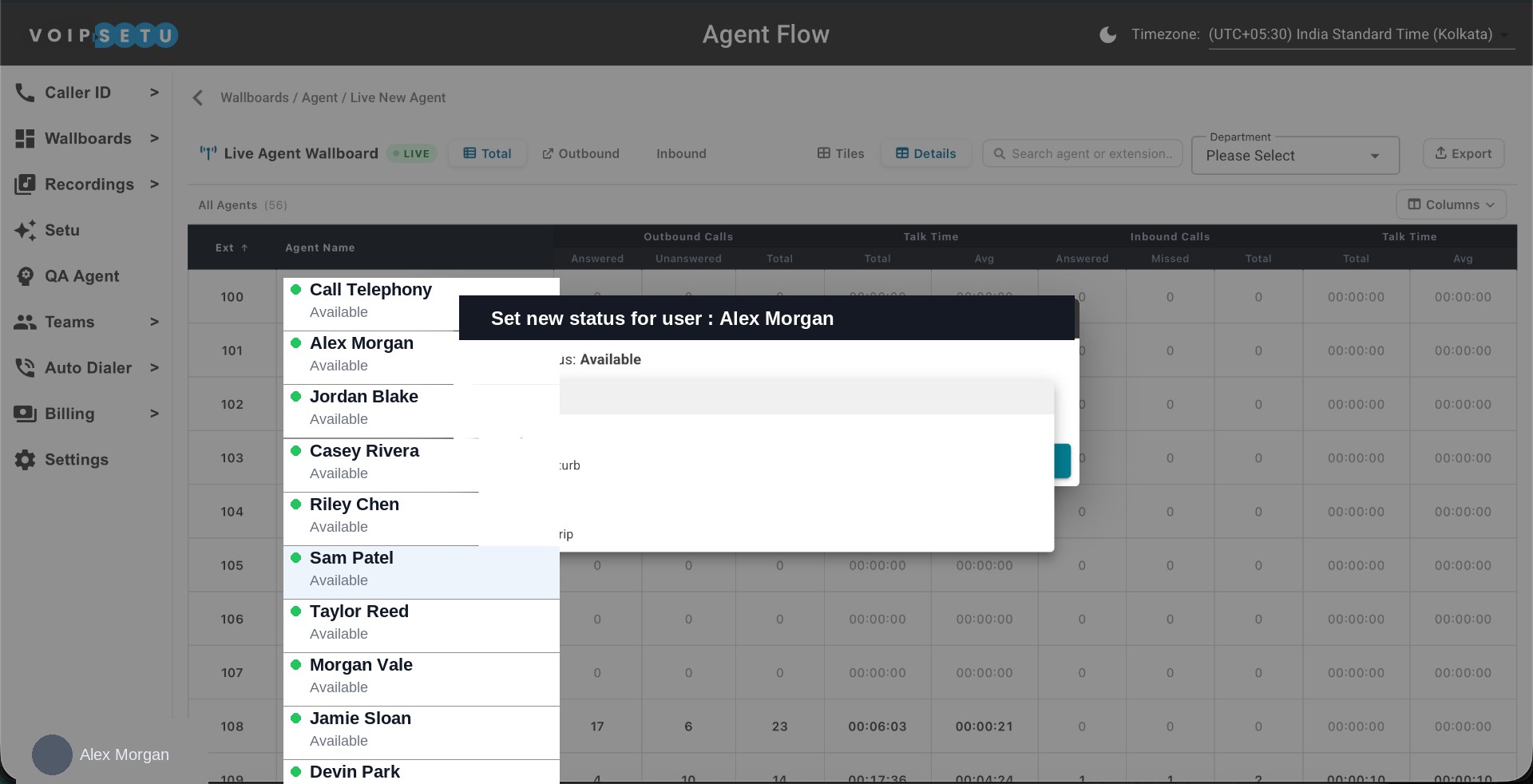
Task: Click Outbound Calls Answered column header
Action: coord(597,259)
